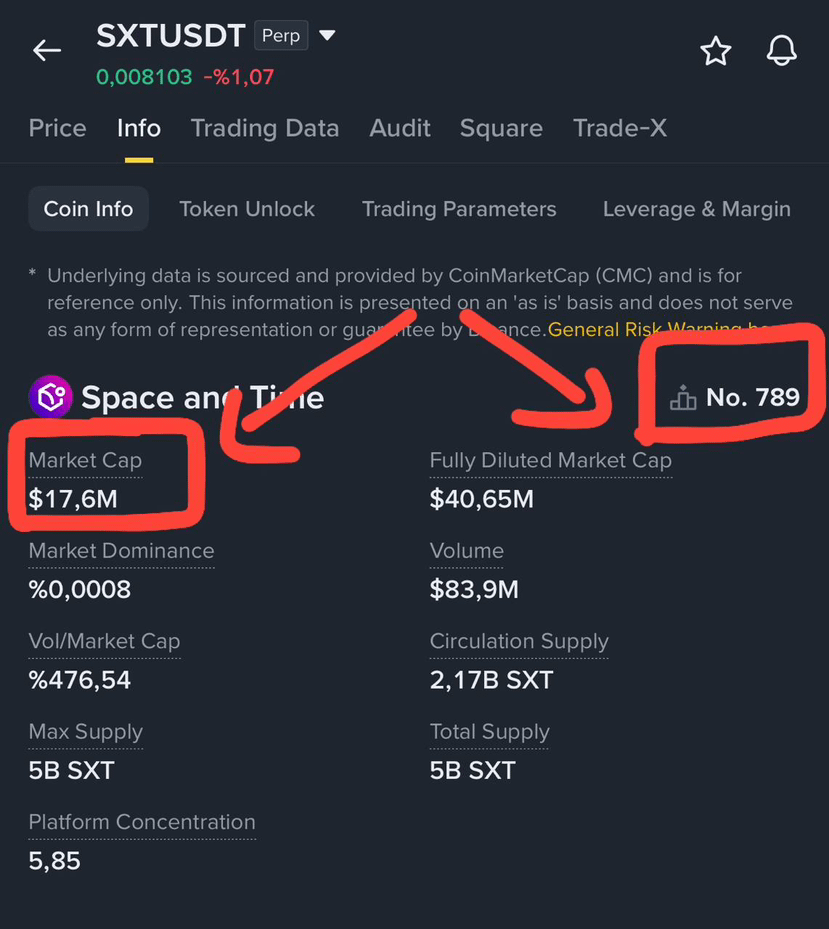
Task: Open the General Risk Warning link
Action: click(x=659, y=329)
